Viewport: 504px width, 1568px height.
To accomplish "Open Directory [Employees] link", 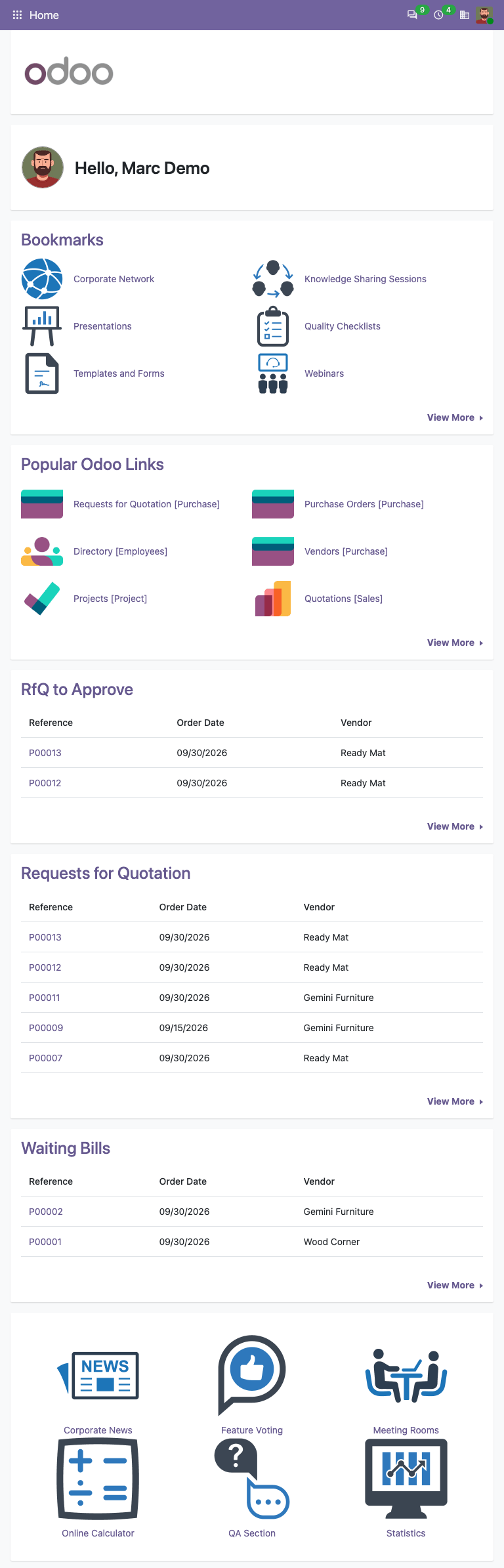I will pyautogui.click(x=120, y=551).
